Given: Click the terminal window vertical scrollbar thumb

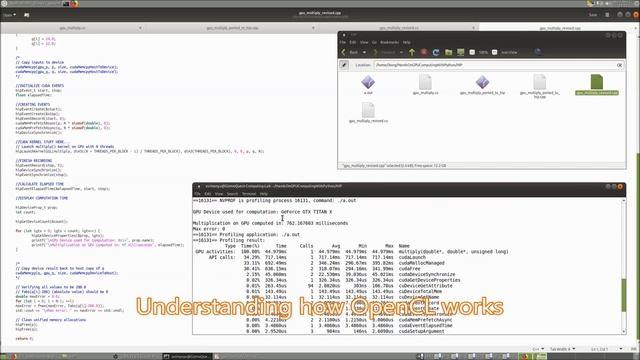Looking at the screenshot, I should [x=623, y=295].
